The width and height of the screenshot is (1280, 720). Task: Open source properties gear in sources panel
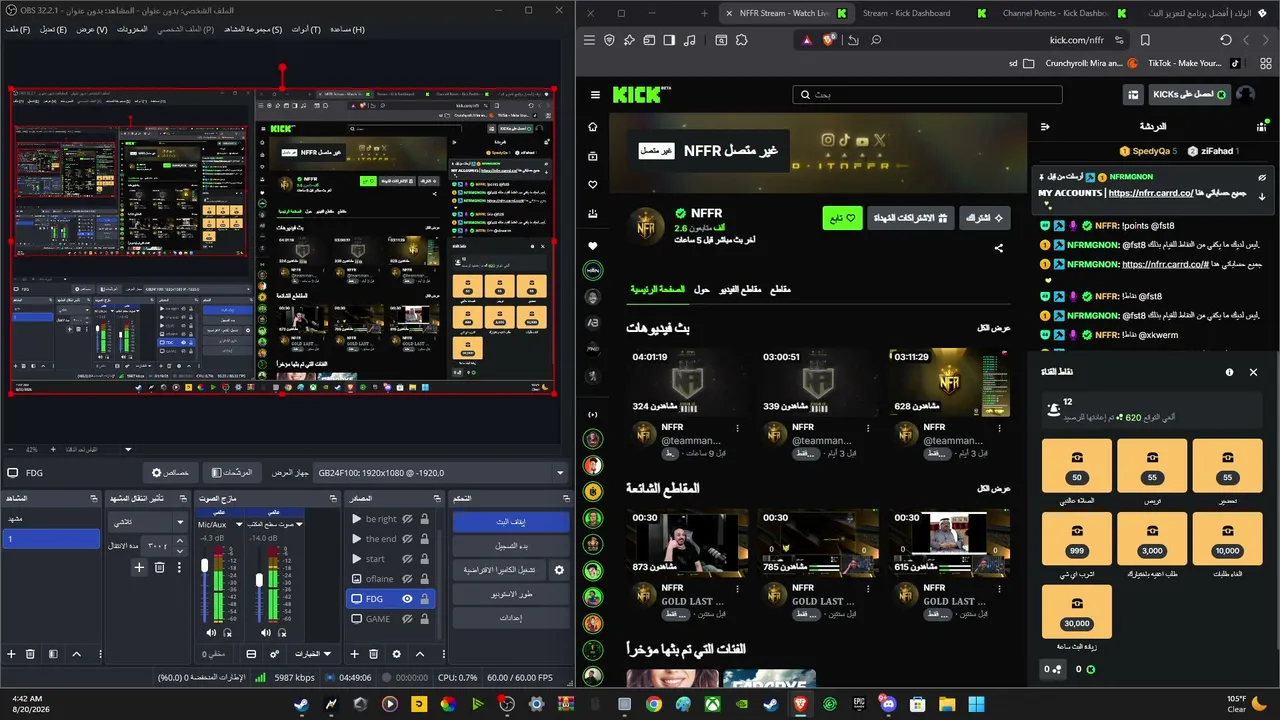tap(397, 654)
